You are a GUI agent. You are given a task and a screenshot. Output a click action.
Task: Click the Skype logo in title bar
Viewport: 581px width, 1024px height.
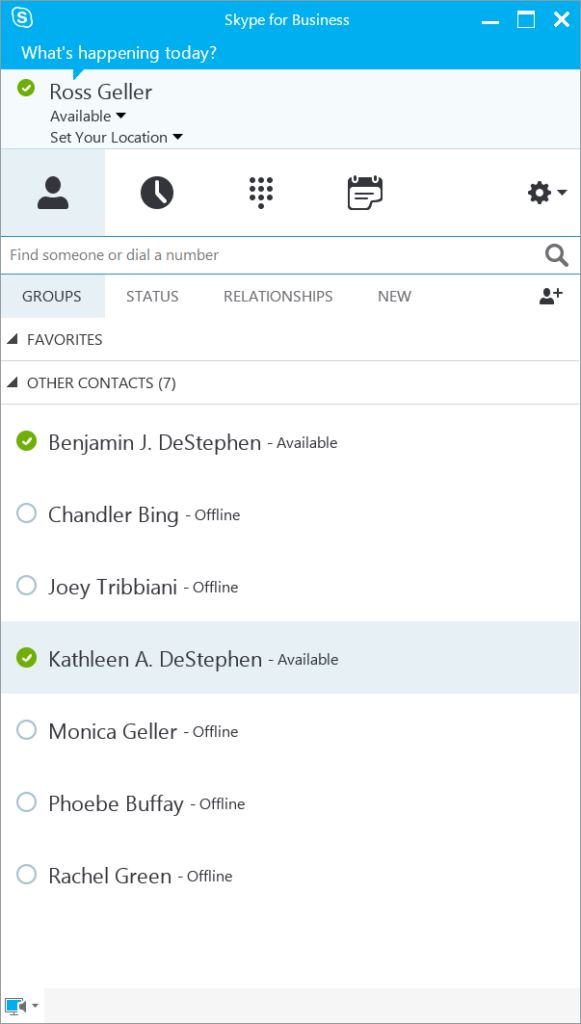coord(22,18)
